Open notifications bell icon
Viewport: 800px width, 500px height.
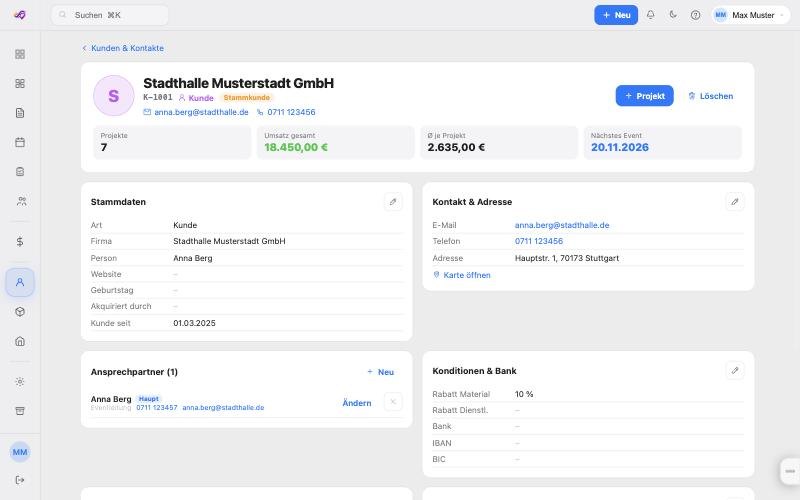(x=651, y=15)
